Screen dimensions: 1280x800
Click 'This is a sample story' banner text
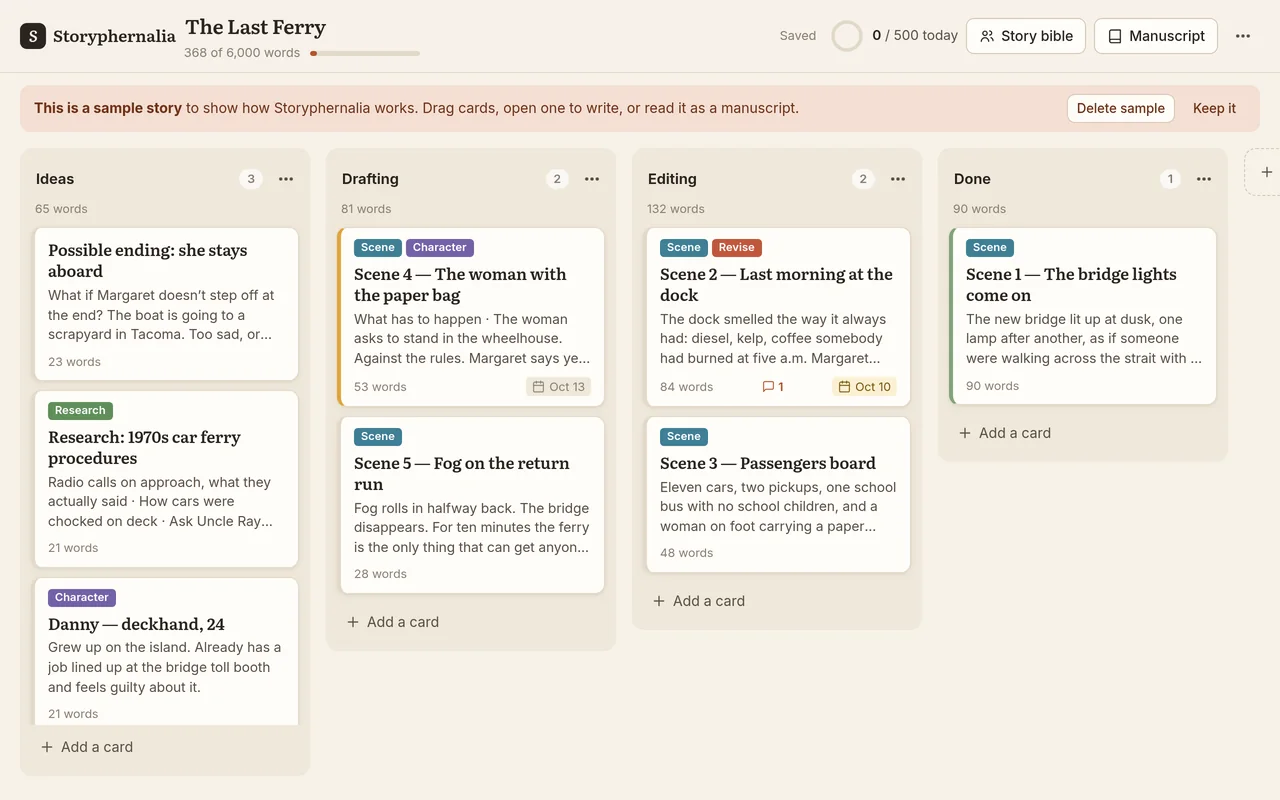pyautogui.click(x=108, y=108)
